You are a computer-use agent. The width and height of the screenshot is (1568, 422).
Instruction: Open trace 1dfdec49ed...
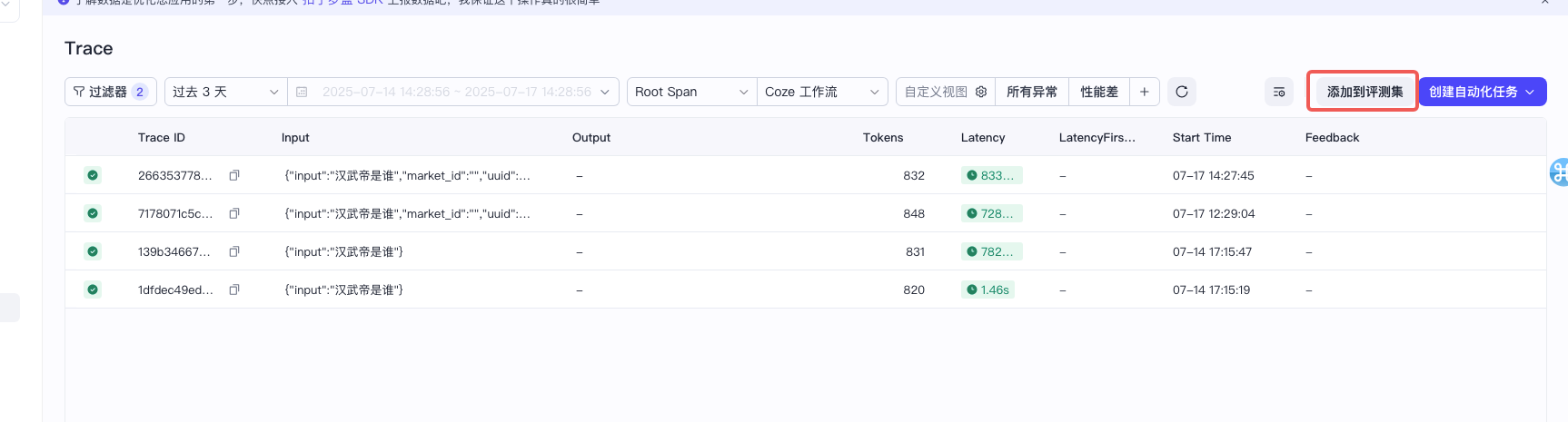point(175,290)
